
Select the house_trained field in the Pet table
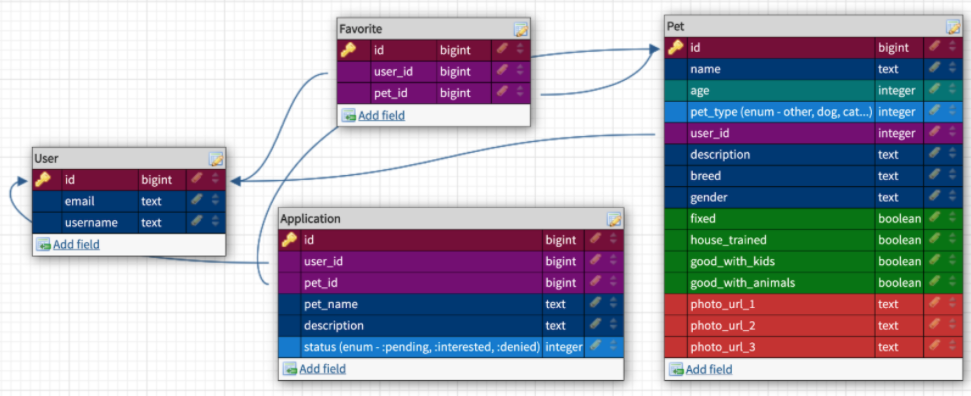(x=814, y=240)
